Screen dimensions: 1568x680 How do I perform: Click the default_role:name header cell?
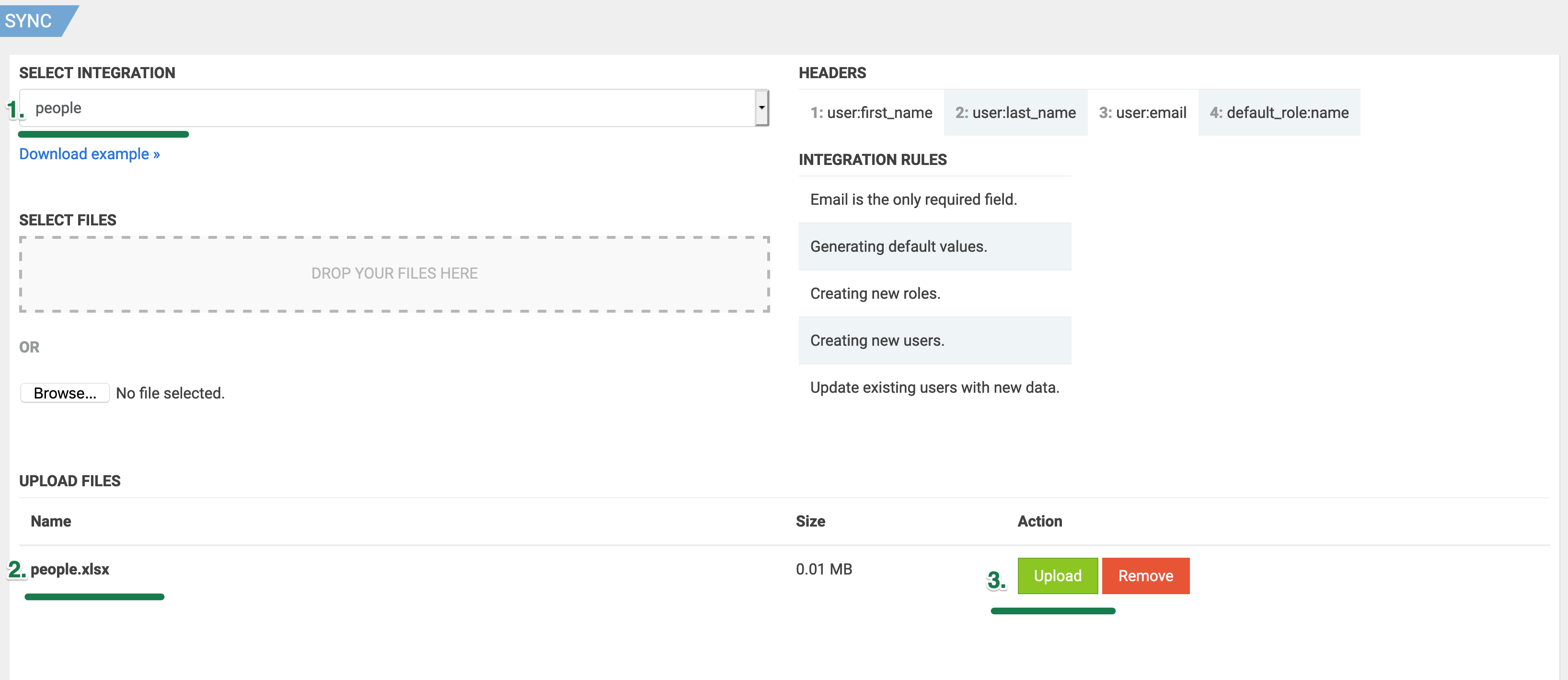pos(1279,113)
